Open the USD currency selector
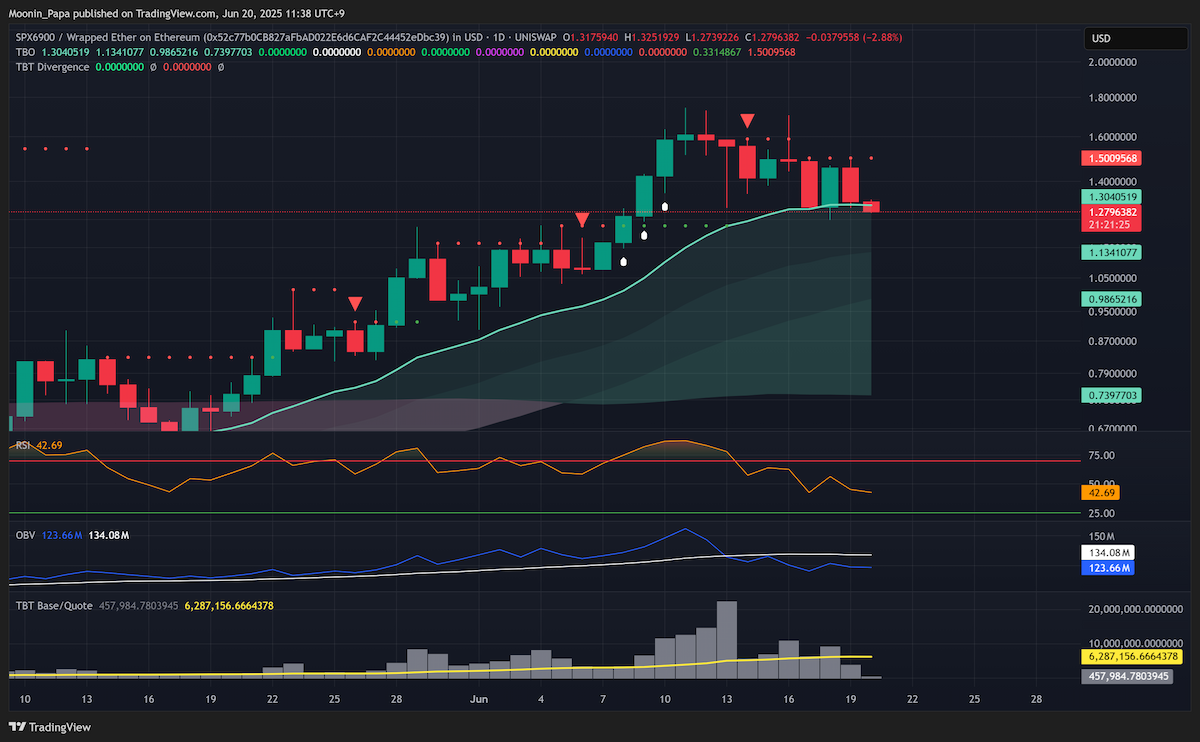This screenshot has height=742, width=1200. (x=1138, y=39)
